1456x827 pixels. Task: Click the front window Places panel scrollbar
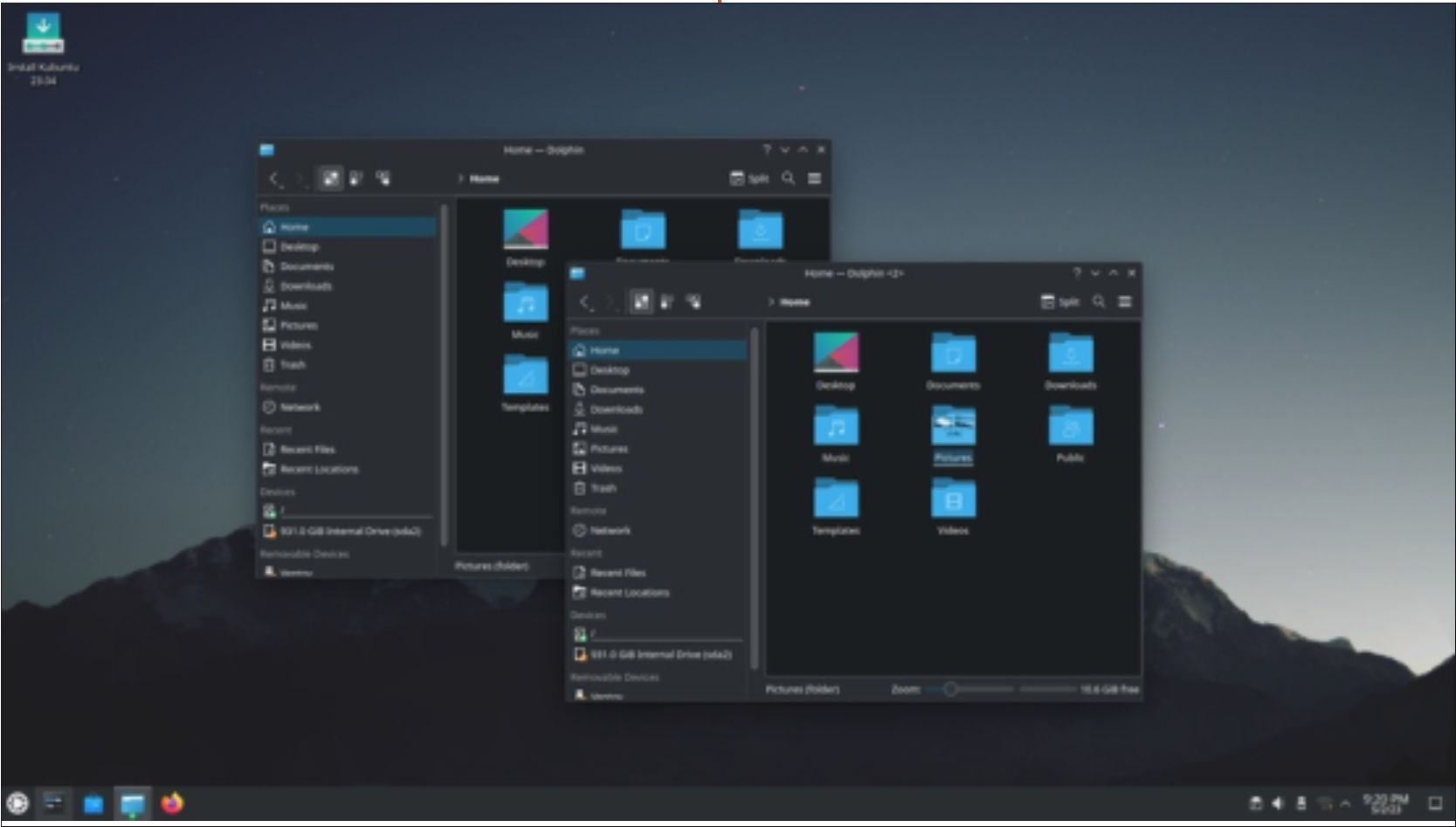755,500
